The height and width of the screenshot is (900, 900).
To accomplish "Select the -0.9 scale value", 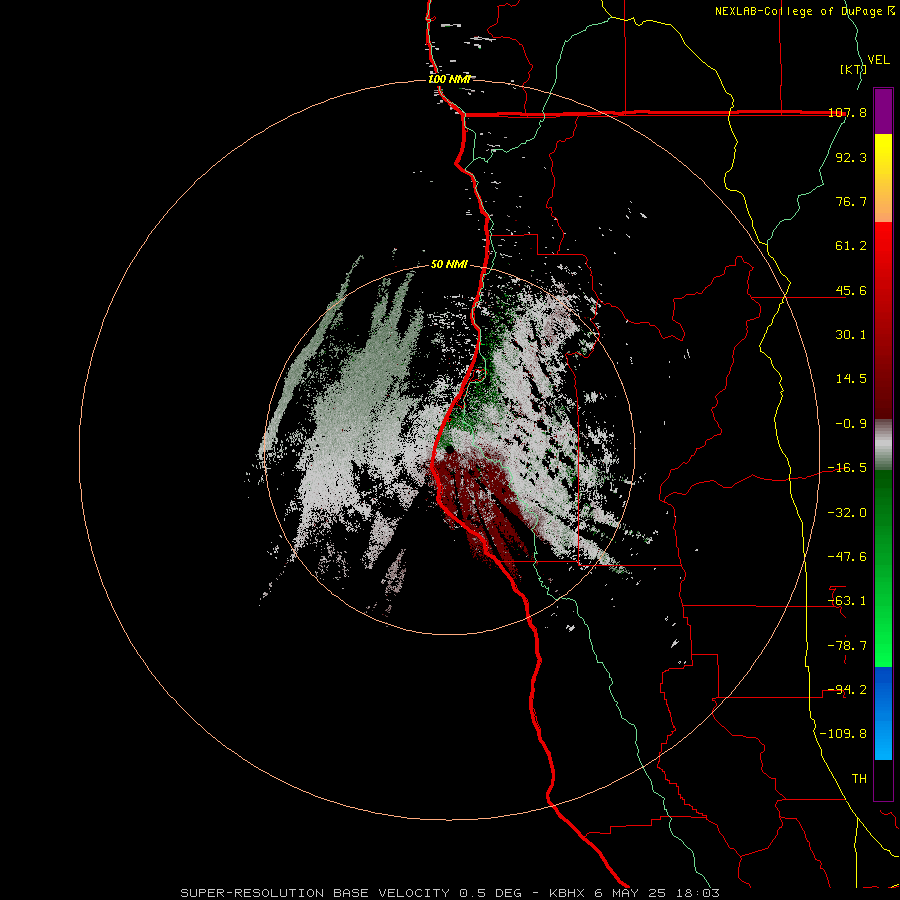I will [x=851, y=424].
